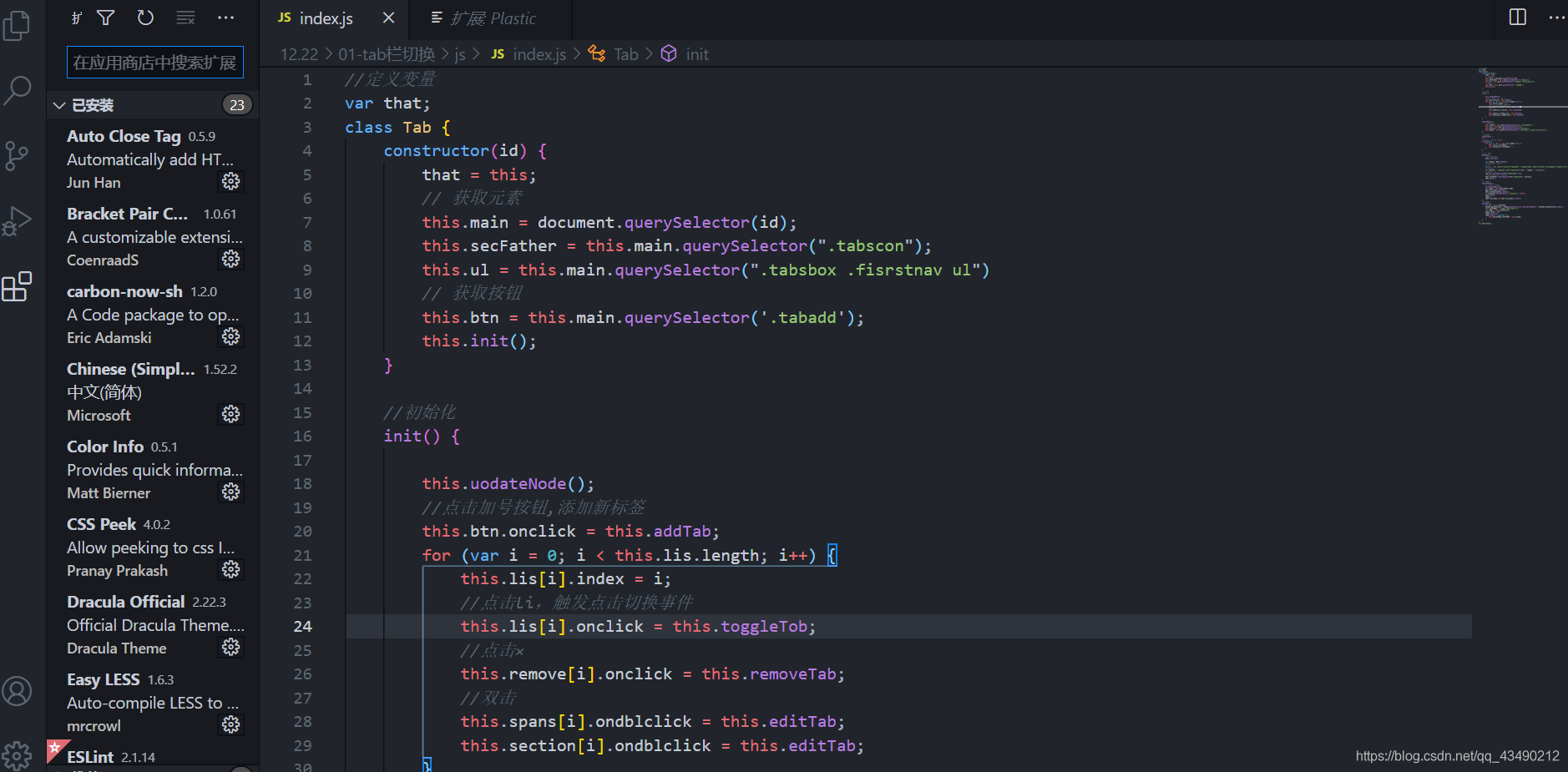Click line number 16 in gutter
The width and height of the screenshot is (1568, 772).
tap(303, 436)
